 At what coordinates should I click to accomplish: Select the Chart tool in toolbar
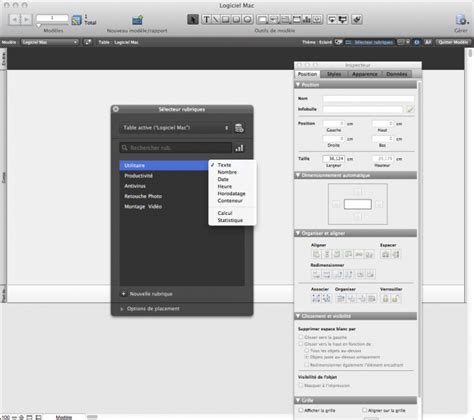point(306,19)
